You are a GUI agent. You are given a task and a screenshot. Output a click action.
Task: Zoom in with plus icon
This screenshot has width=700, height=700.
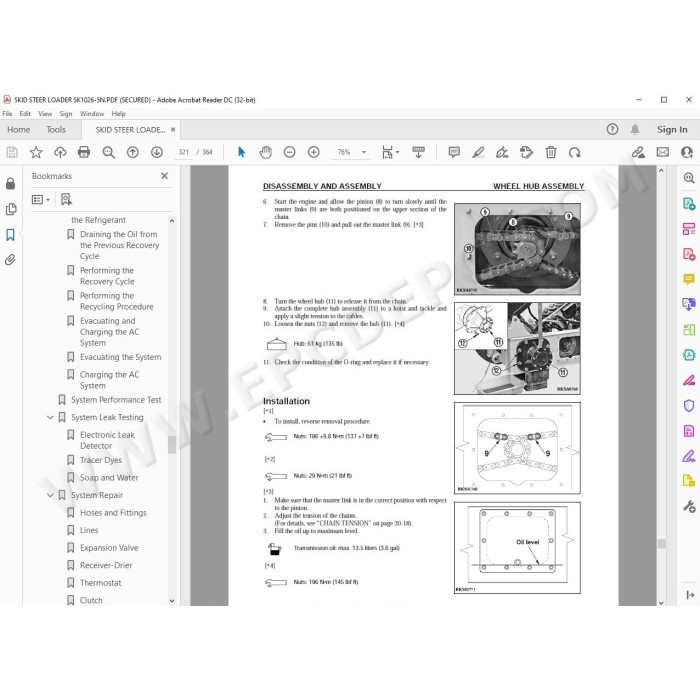tap(314, 153)
